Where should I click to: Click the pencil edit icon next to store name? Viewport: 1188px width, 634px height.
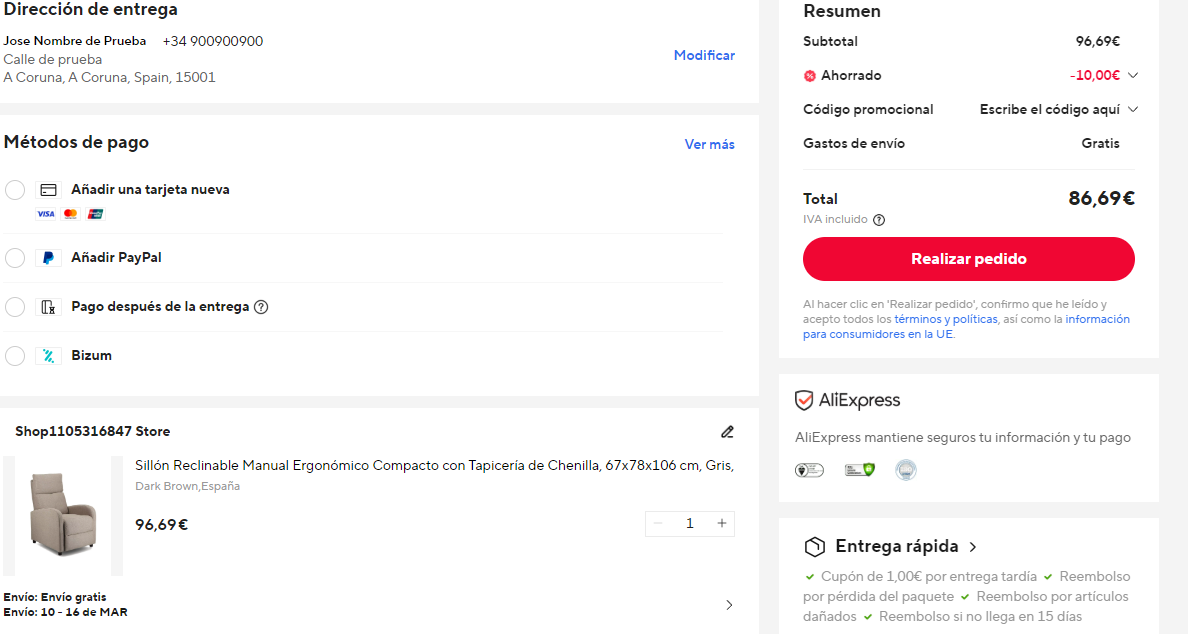pos(727,432)
